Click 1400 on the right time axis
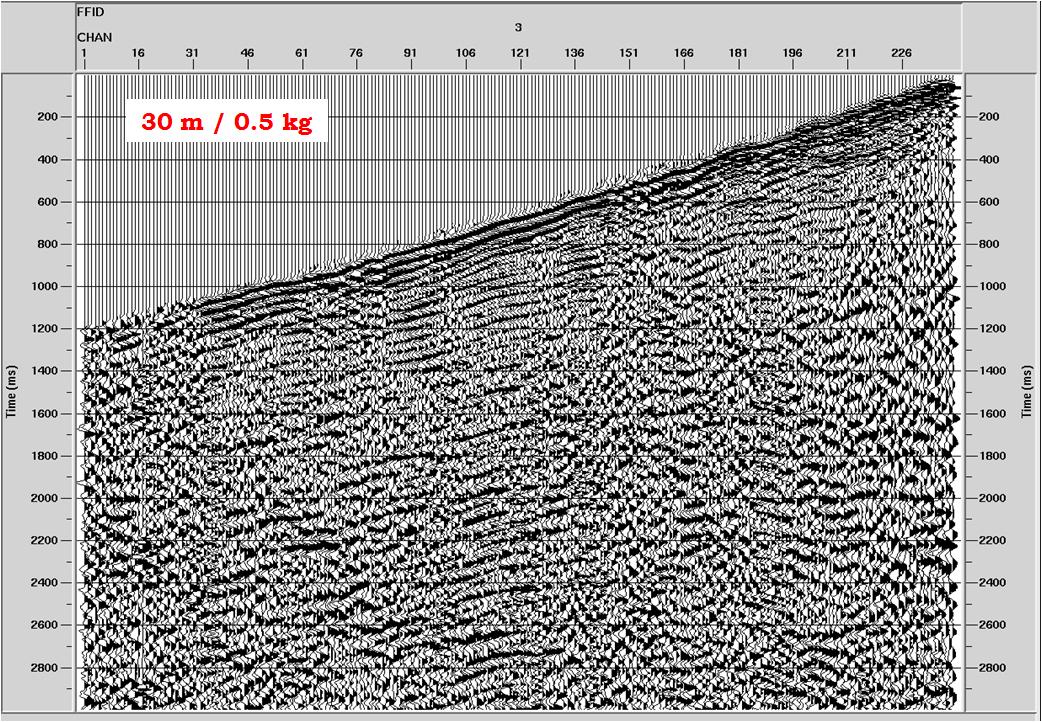Viewport: 1042px width, 722px height. coord(991,370)
